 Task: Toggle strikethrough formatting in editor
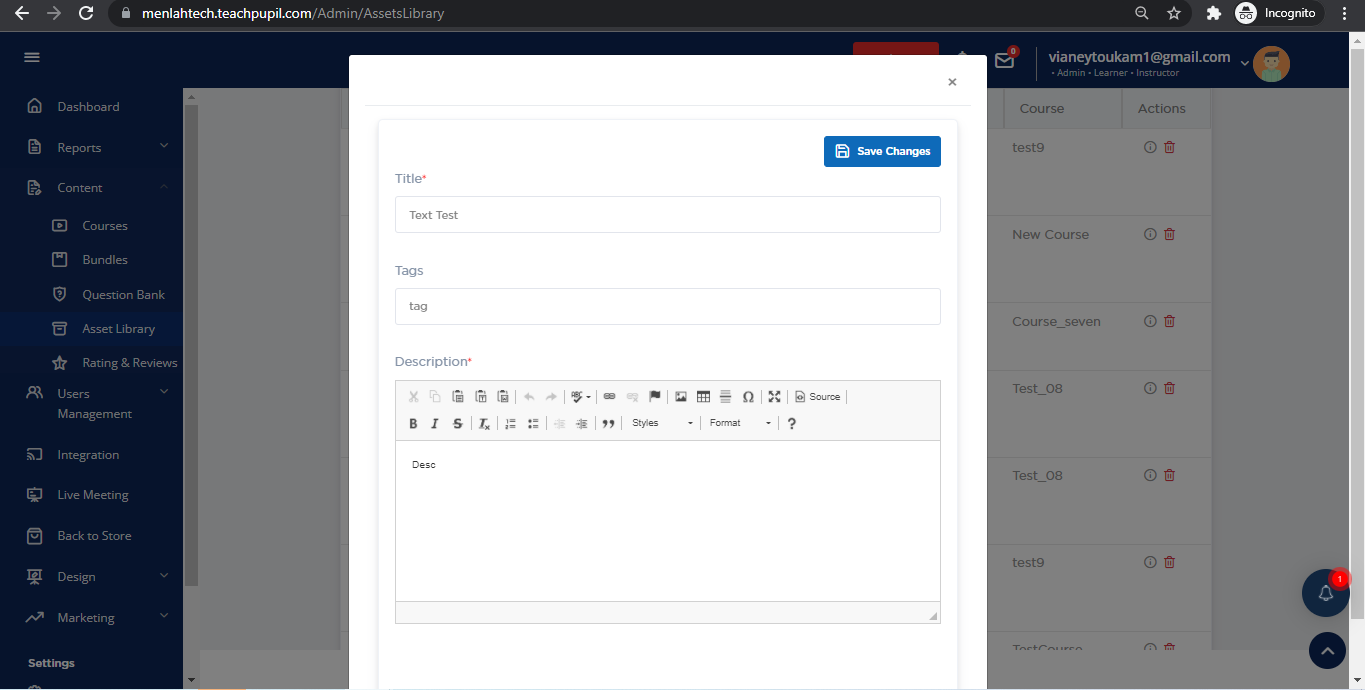458,423
